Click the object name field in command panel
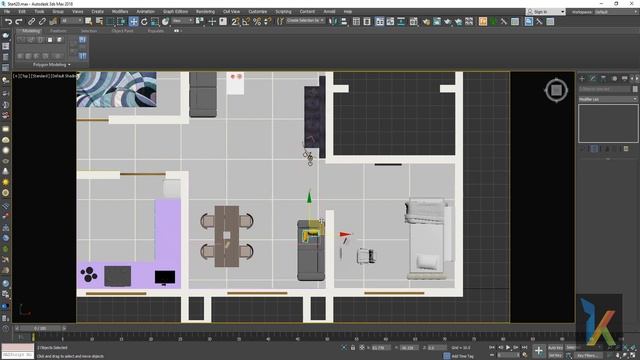The height and width of the screenshot is (360, 640). [x=605, y=89]
